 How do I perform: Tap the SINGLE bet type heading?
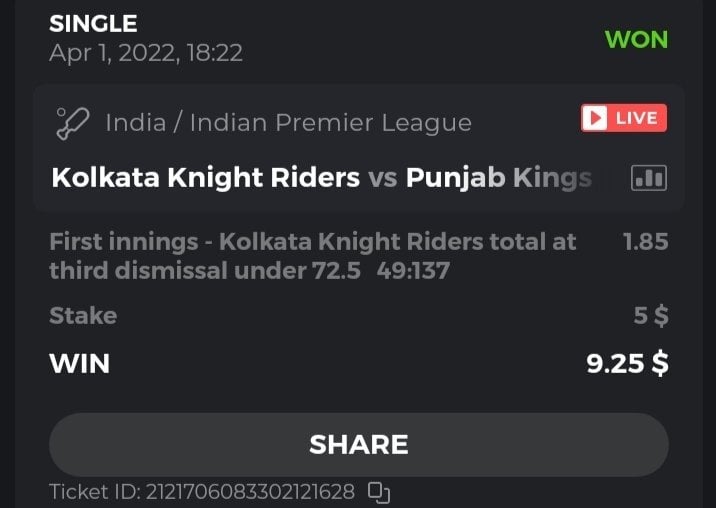click(93, 23)
